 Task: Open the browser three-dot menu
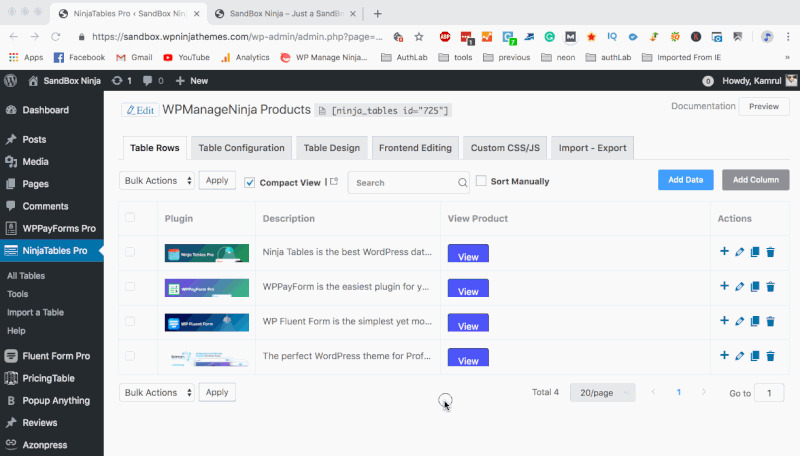click(x=788, y=37)
